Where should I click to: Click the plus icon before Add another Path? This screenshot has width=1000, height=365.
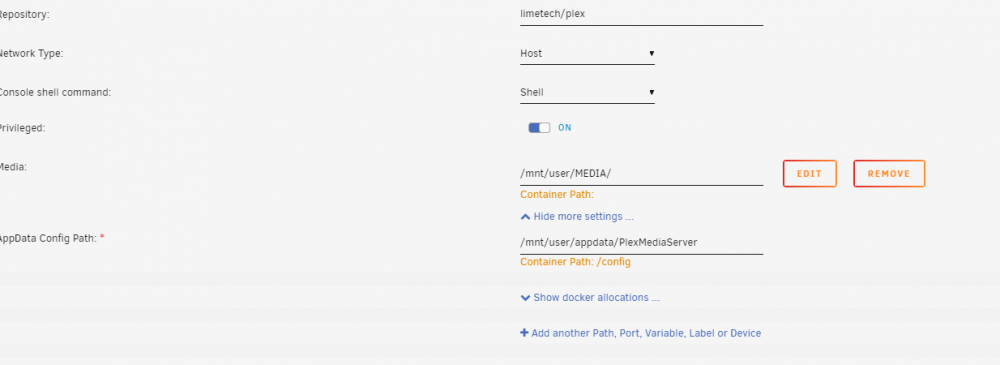524,333
